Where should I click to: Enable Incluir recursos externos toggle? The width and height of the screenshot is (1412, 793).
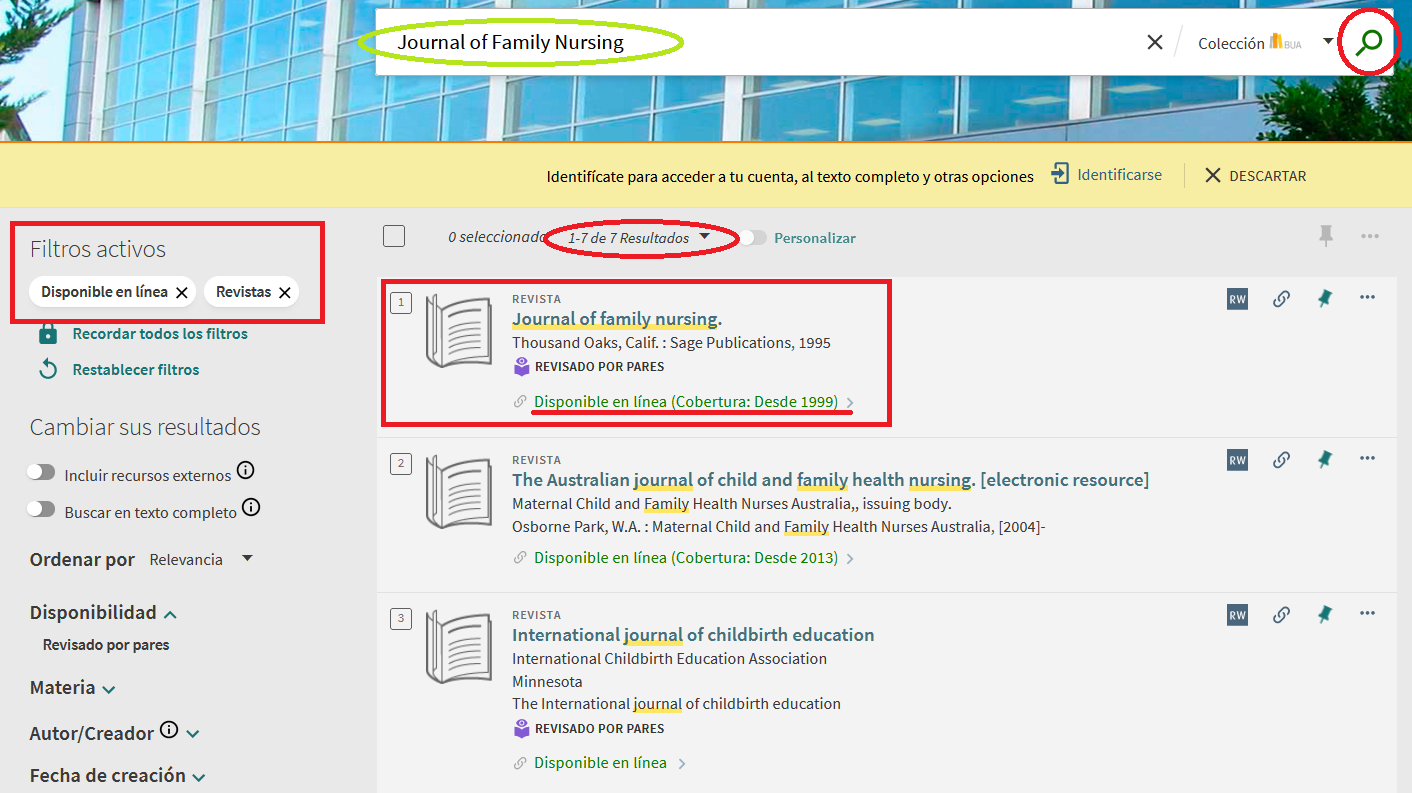point(41,472)
